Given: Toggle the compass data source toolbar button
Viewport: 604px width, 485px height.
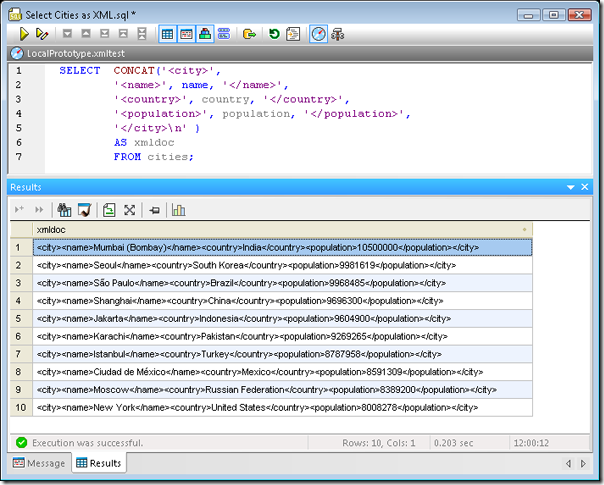Looking at the screenshot, I should [318, 33].
